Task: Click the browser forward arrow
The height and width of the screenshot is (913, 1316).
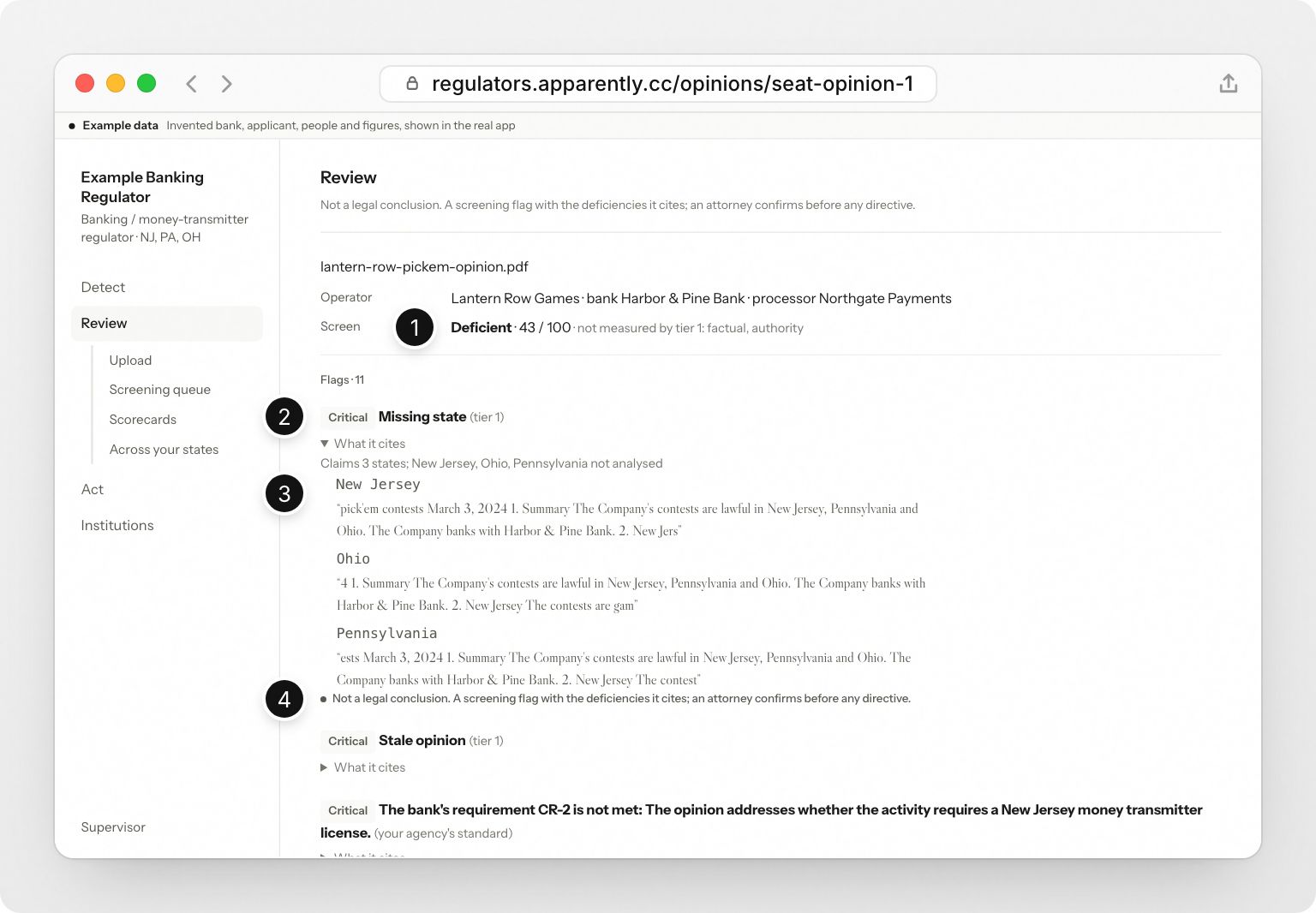Action: point(226,83)
